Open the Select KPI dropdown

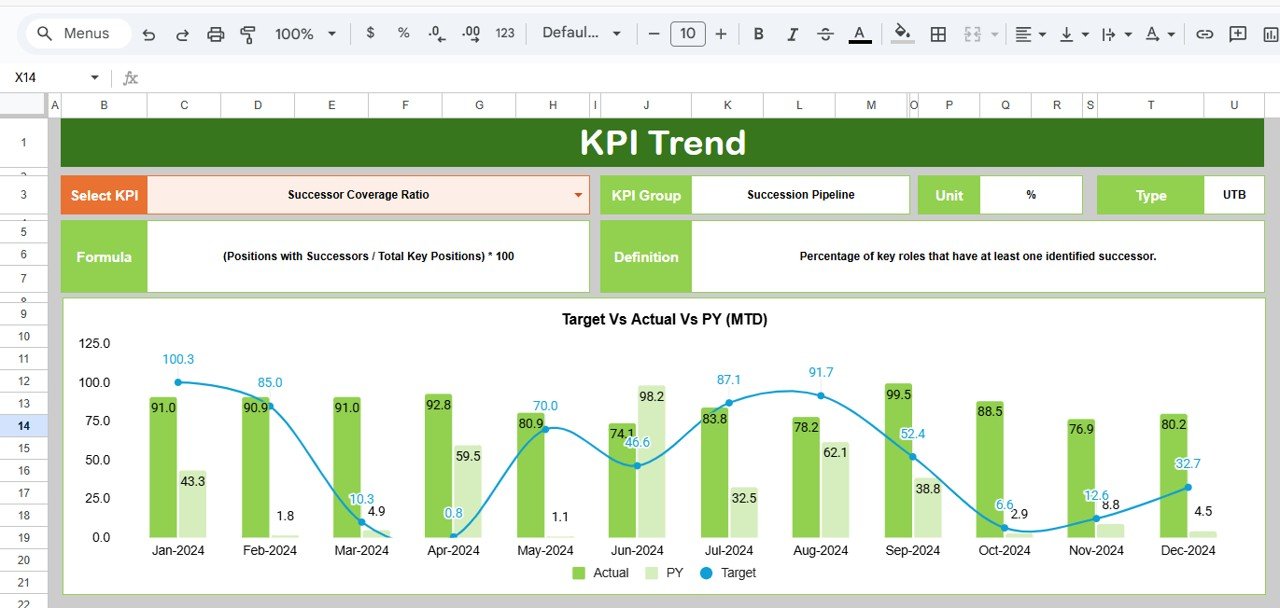tap(578, 195)
